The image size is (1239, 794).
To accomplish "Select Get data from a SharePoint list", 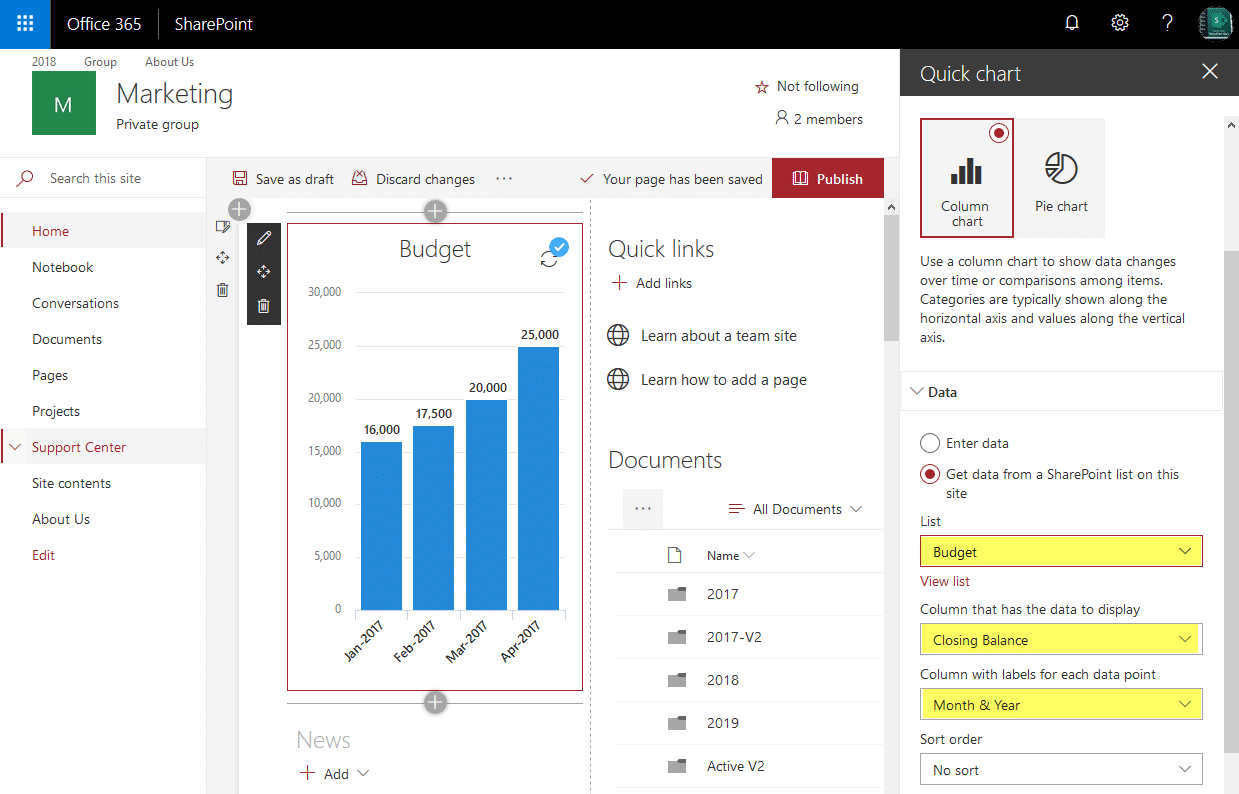I will 929,474.
